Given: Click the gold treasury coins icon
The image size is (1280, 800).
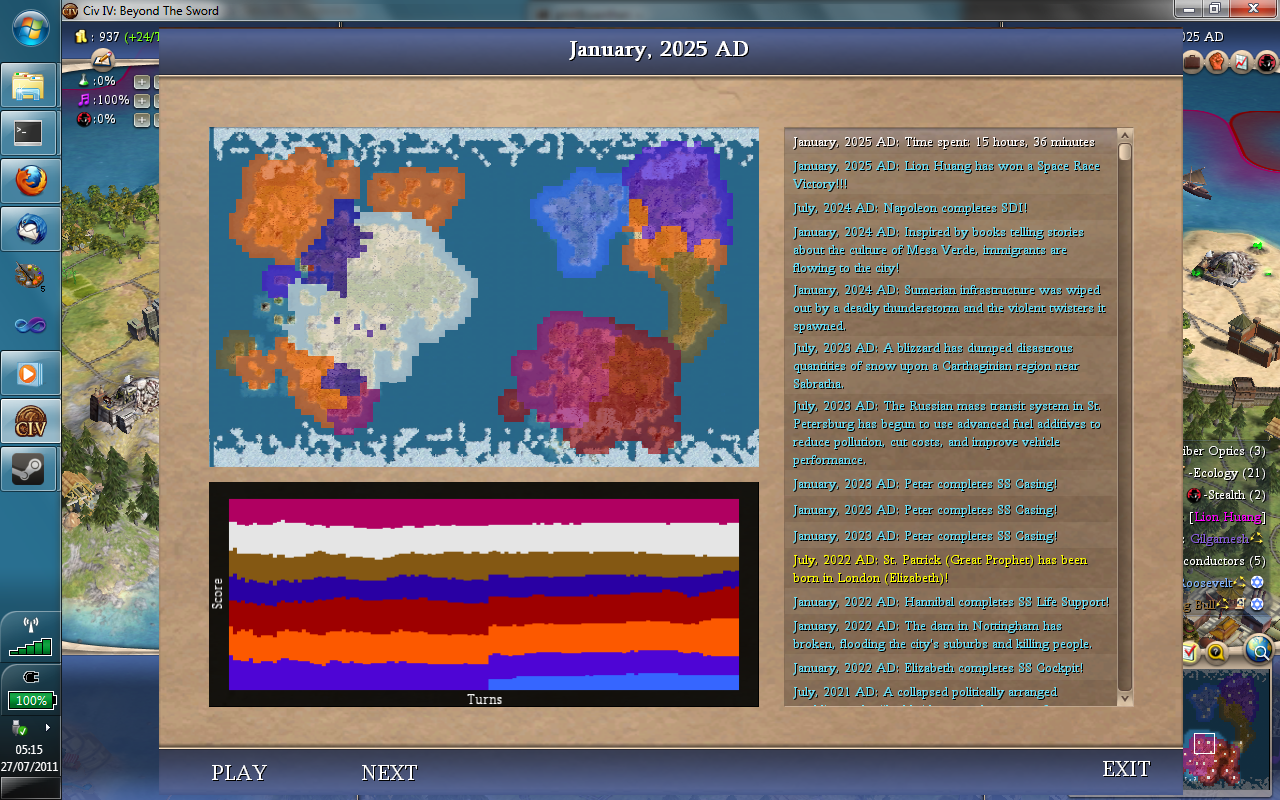Looking at the screenshot, I should (82, 37).
